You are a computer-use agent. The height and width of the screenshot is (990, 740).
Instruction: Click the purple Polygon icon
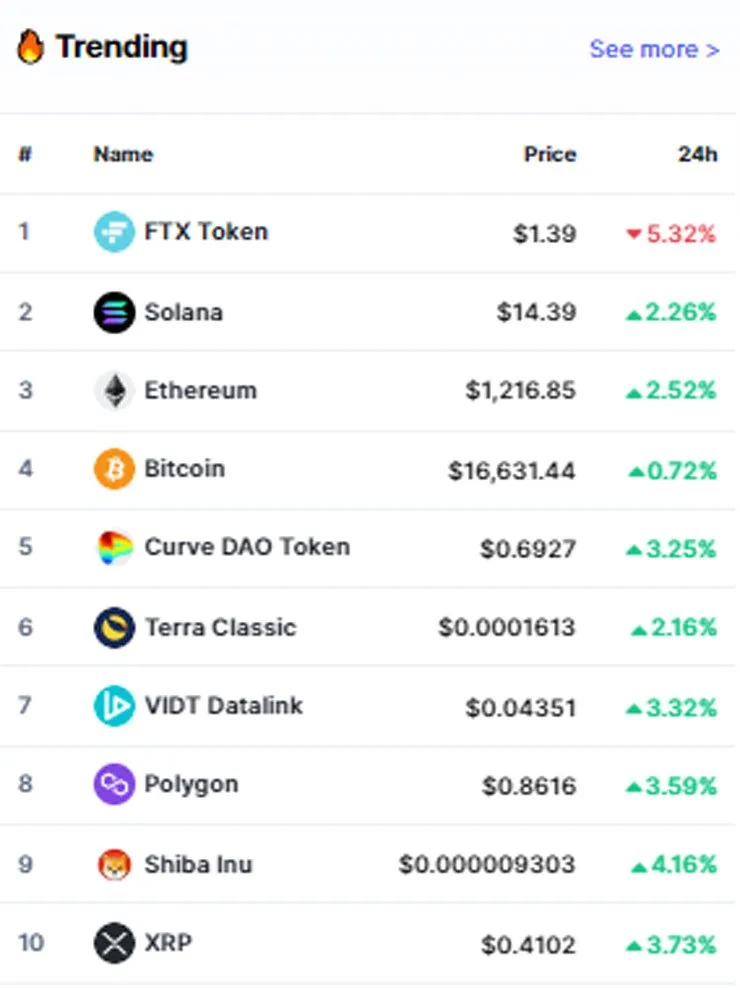point(114,784)
